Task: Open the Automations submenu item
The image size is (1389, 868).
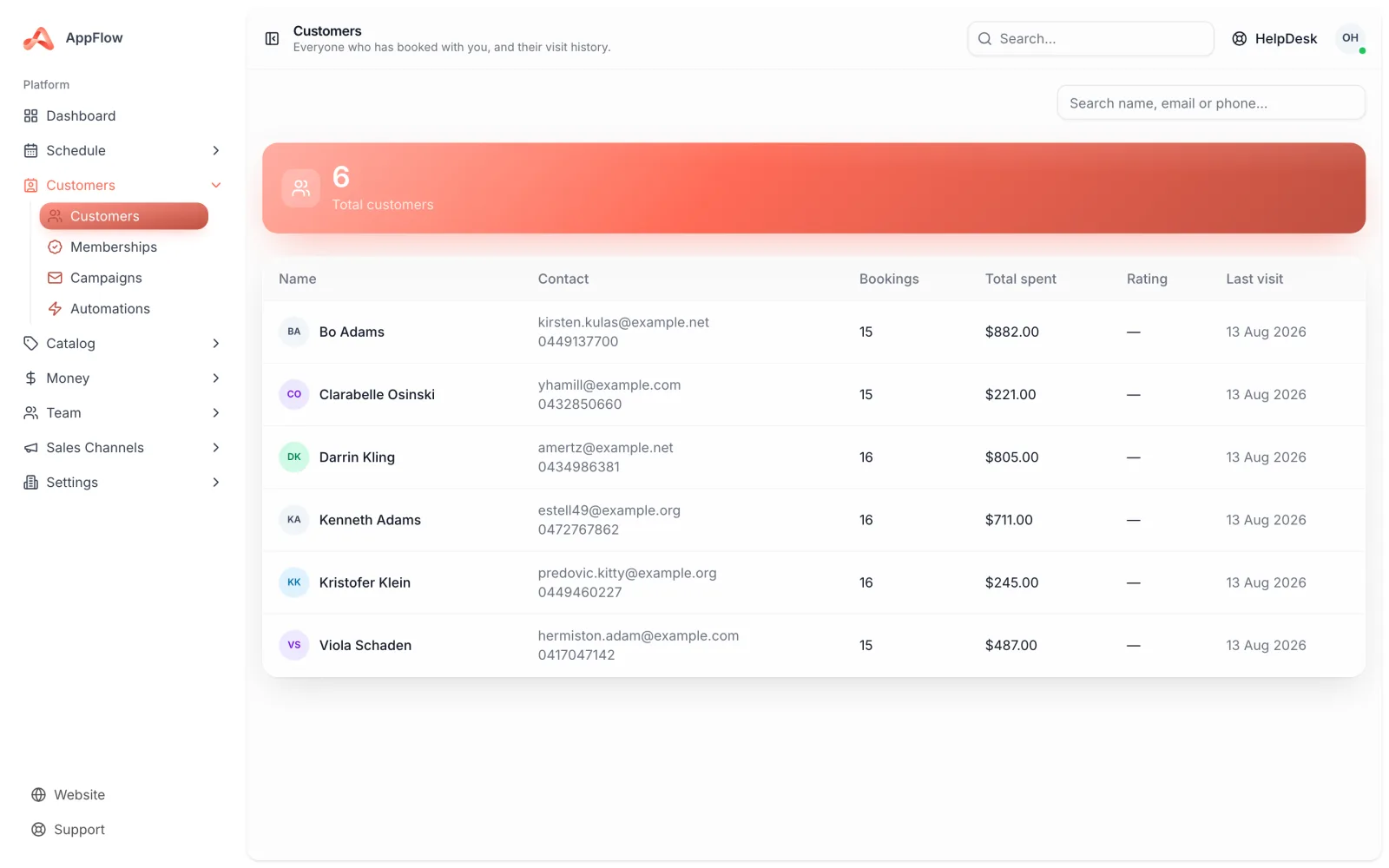Action: (123, 308)
